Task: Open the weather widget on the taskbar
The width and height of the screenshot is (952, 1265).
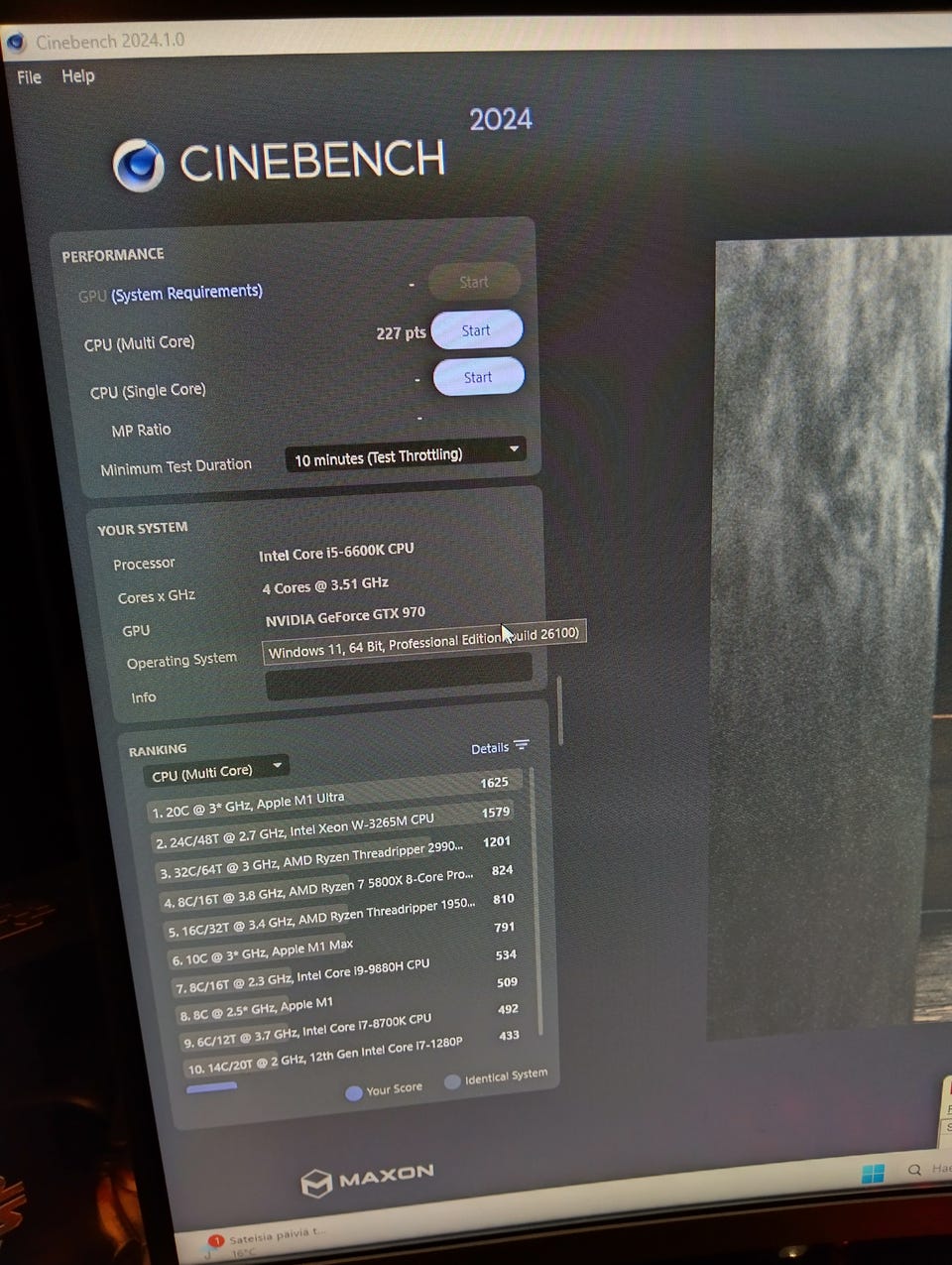Action: [263, 1242]
